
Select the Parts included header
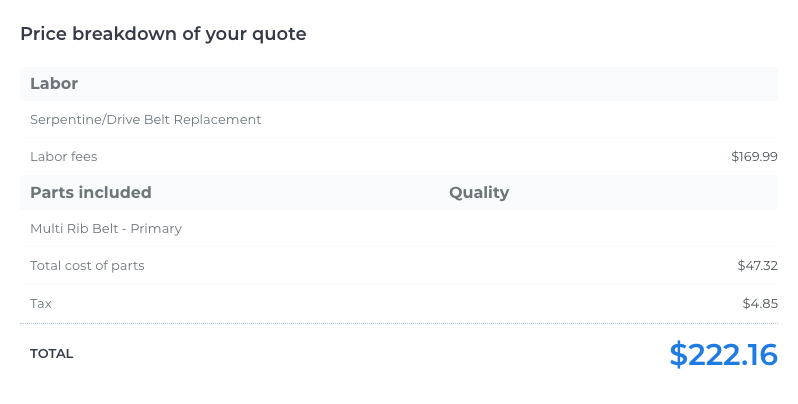[91, 192]
